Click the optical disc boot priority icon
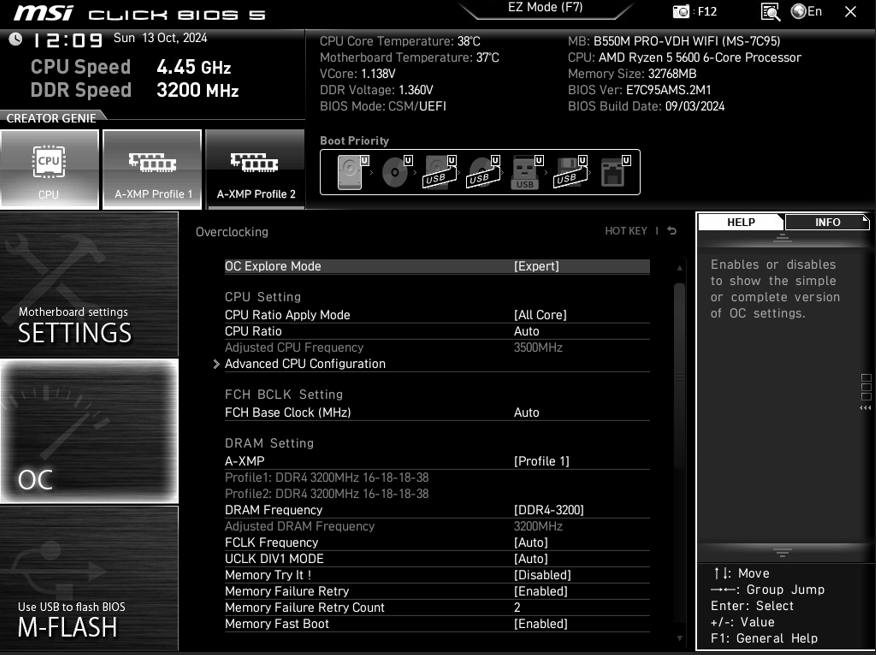Image resolution: width=876 pixels, height=655 pixels. (x=394, y=172)
